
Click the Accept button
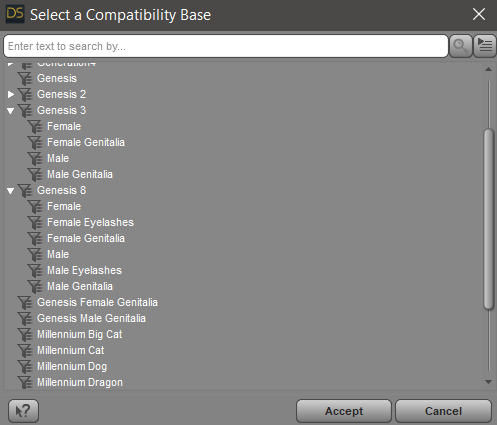tap(344, 411)
